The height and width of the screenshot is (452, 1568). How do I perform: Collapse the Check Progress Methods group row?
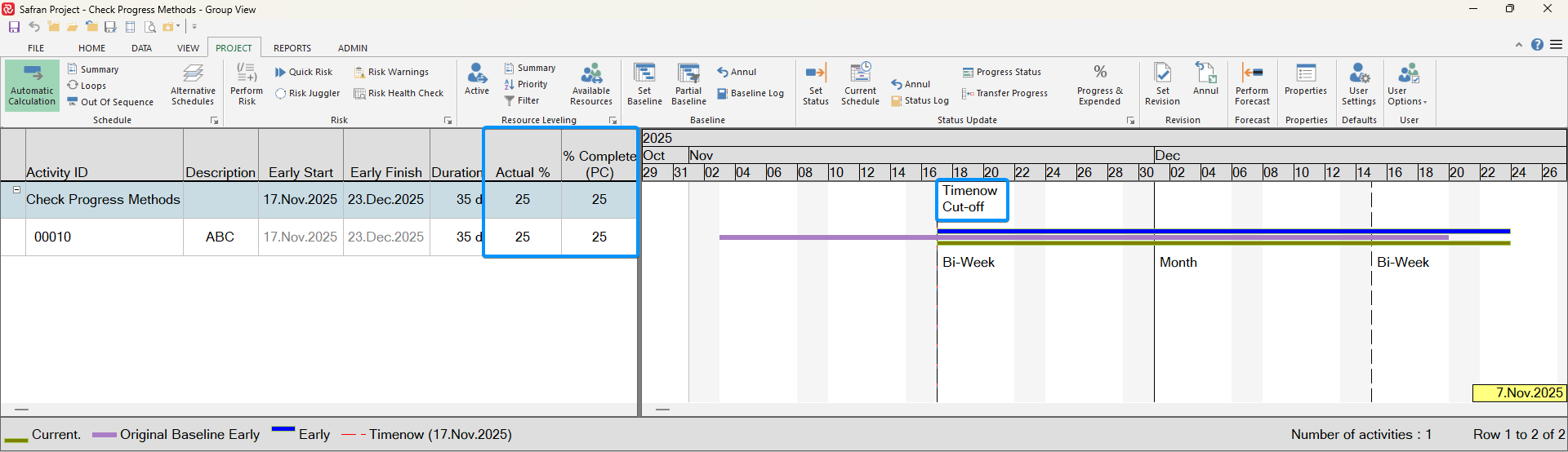pos(16,189)
